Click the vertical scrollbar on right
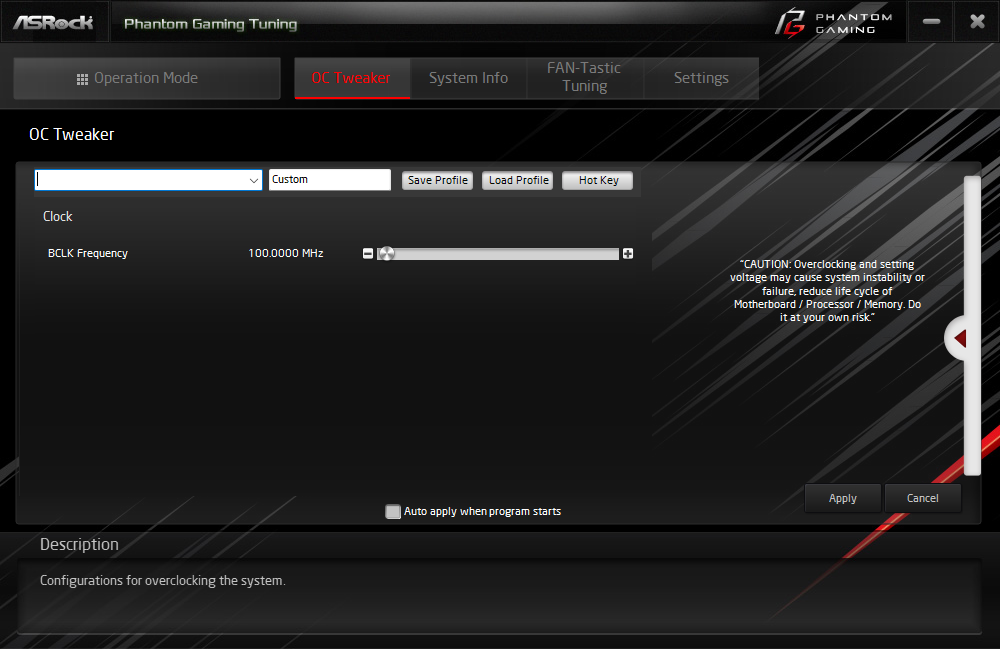Image resolution: width=1000 pixels, height=649 pixels. [972, 325]
